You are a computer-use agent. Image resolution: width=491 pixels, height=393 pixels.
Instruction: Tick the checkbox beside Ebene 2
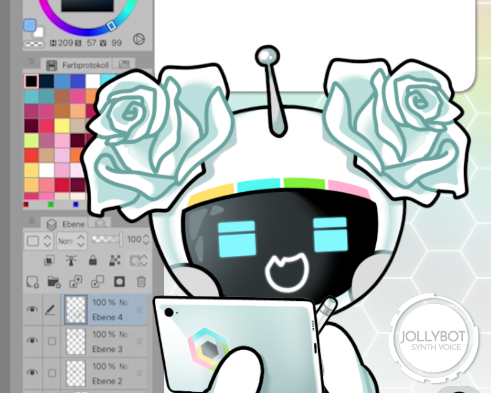click(x=52, y=373)
